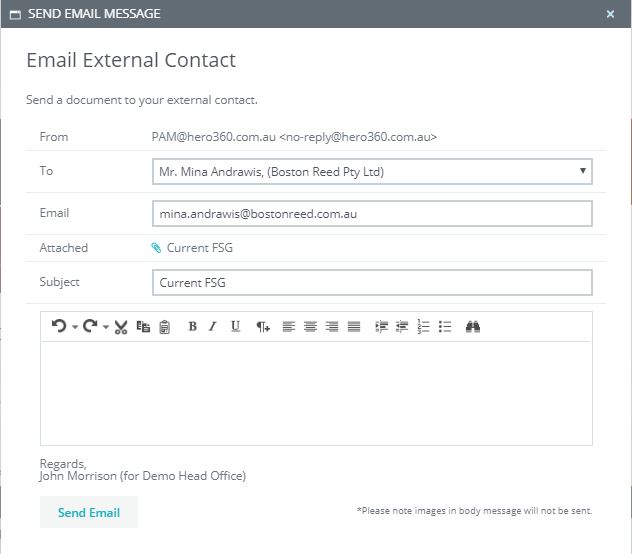Click the From address text
The width and height of the screenshot is (632, 554).
click(294, 137)
